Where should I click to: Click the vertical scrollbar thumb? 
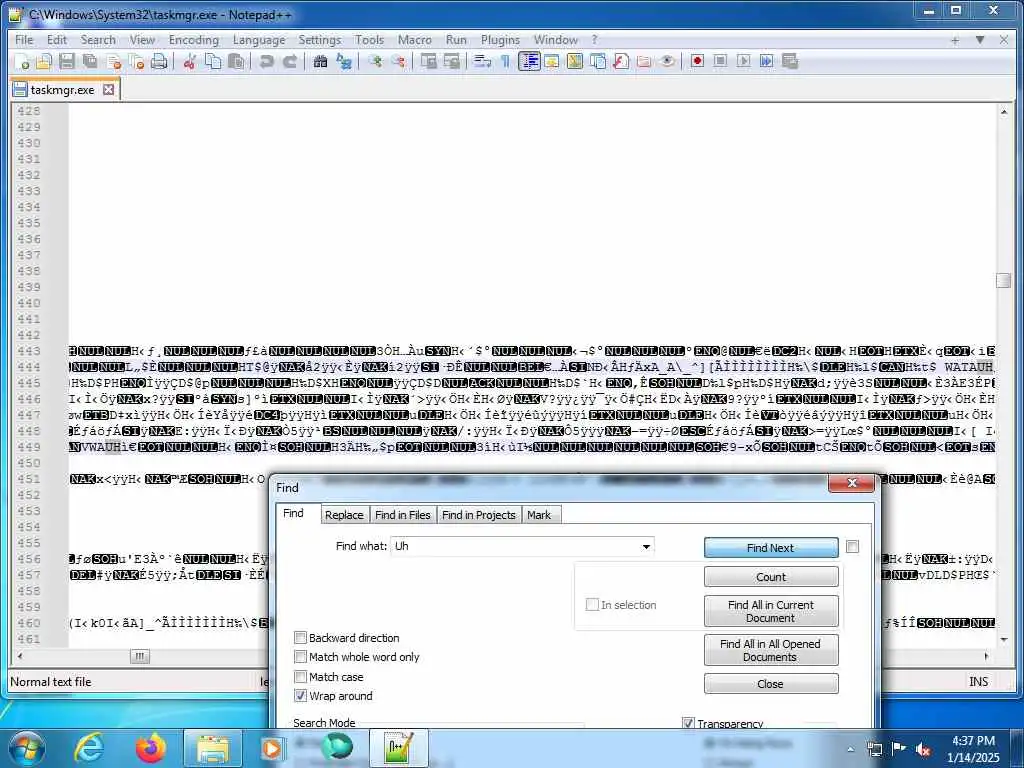point(1004,280)
